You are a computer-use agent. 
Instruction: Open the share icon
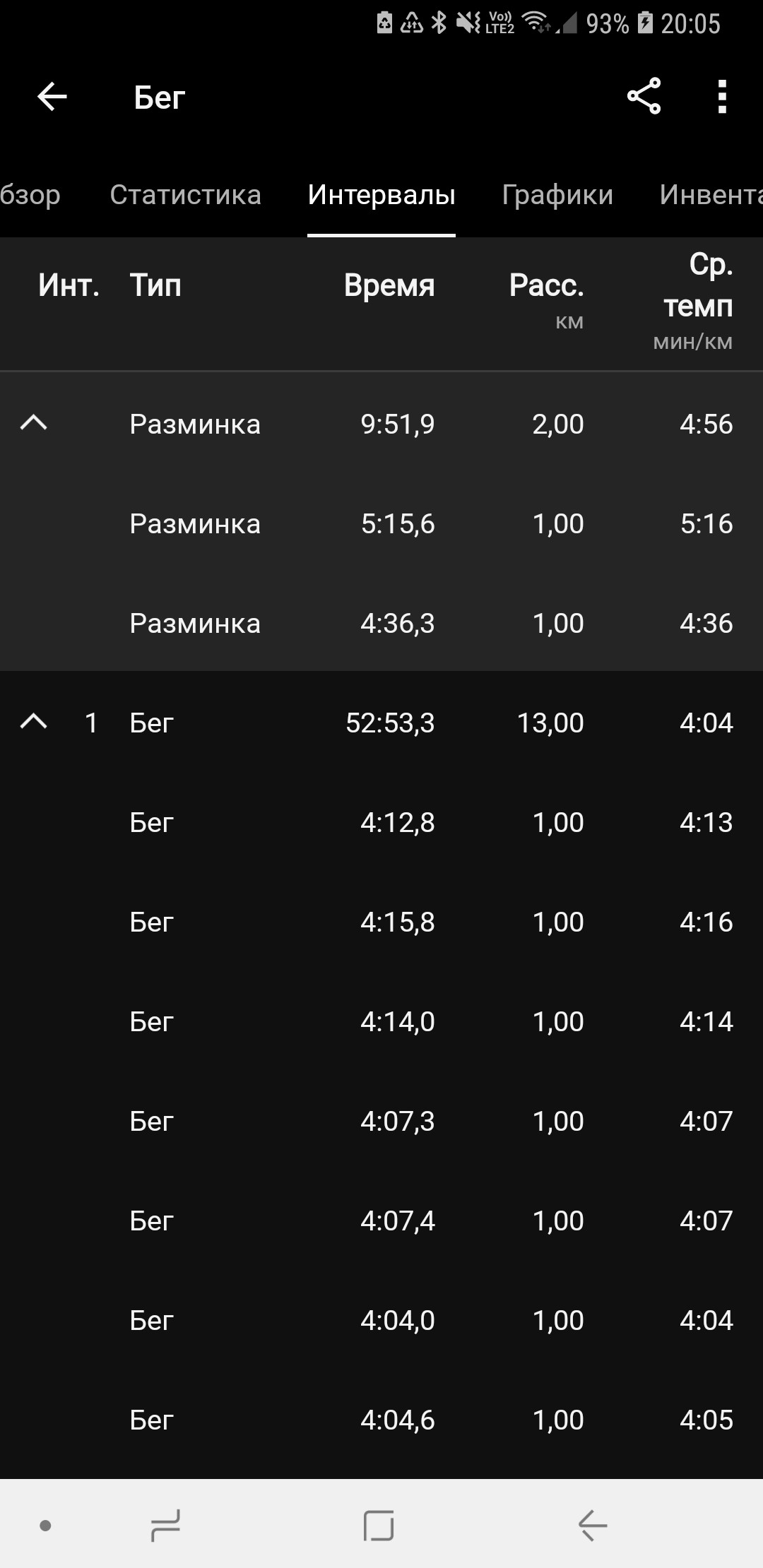coord(644,96)
